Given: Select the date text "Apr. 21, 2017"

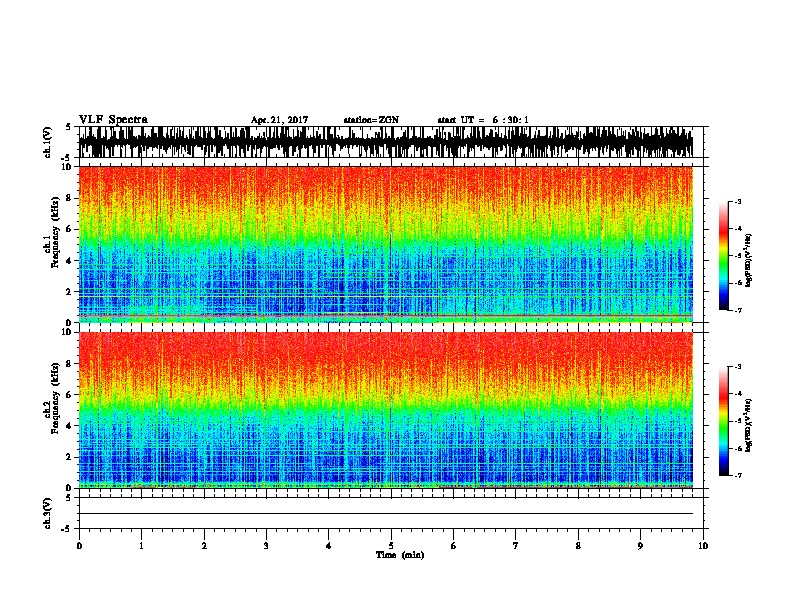Looking at the screenshot, I should pyautogui.click(x=279, y=120).
